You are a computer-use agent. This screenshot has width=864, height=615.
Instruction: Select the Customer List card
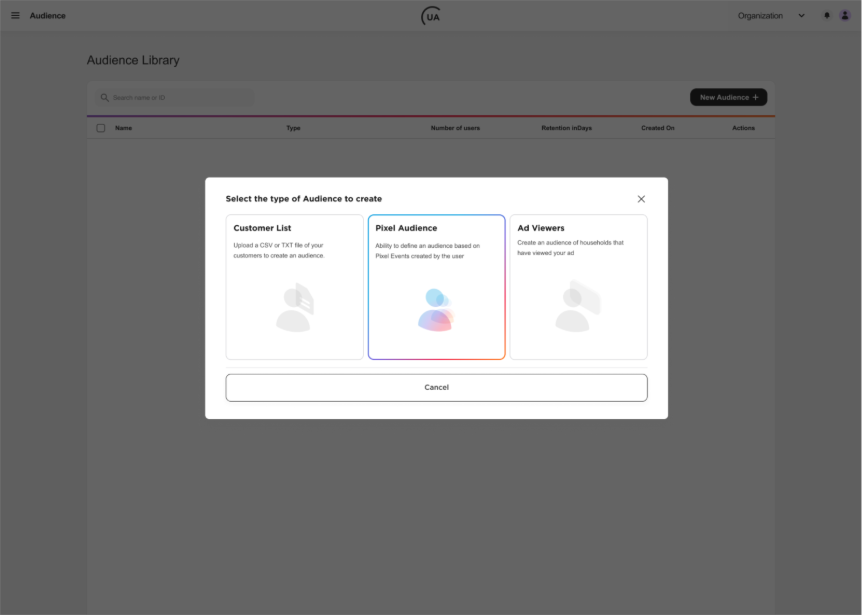[294, 286]
